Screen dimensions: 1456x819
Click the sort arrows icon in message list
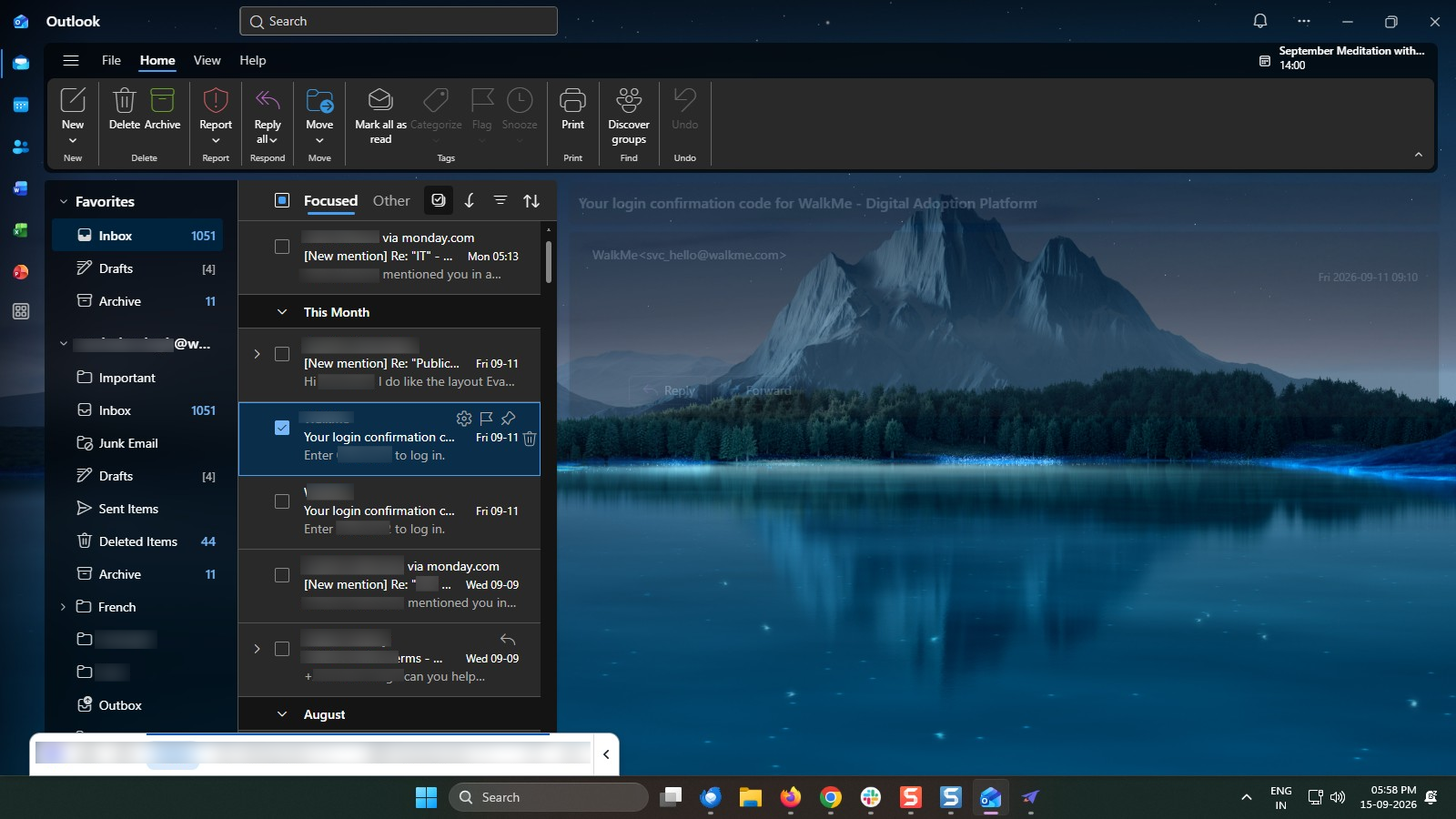tap(531, 200)
